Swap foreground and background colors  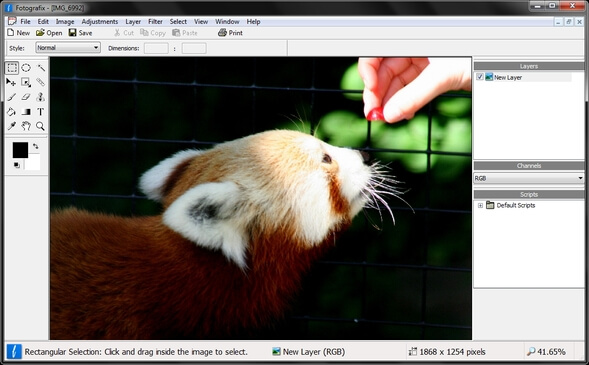pyautogui.click(x=36, y=146)
